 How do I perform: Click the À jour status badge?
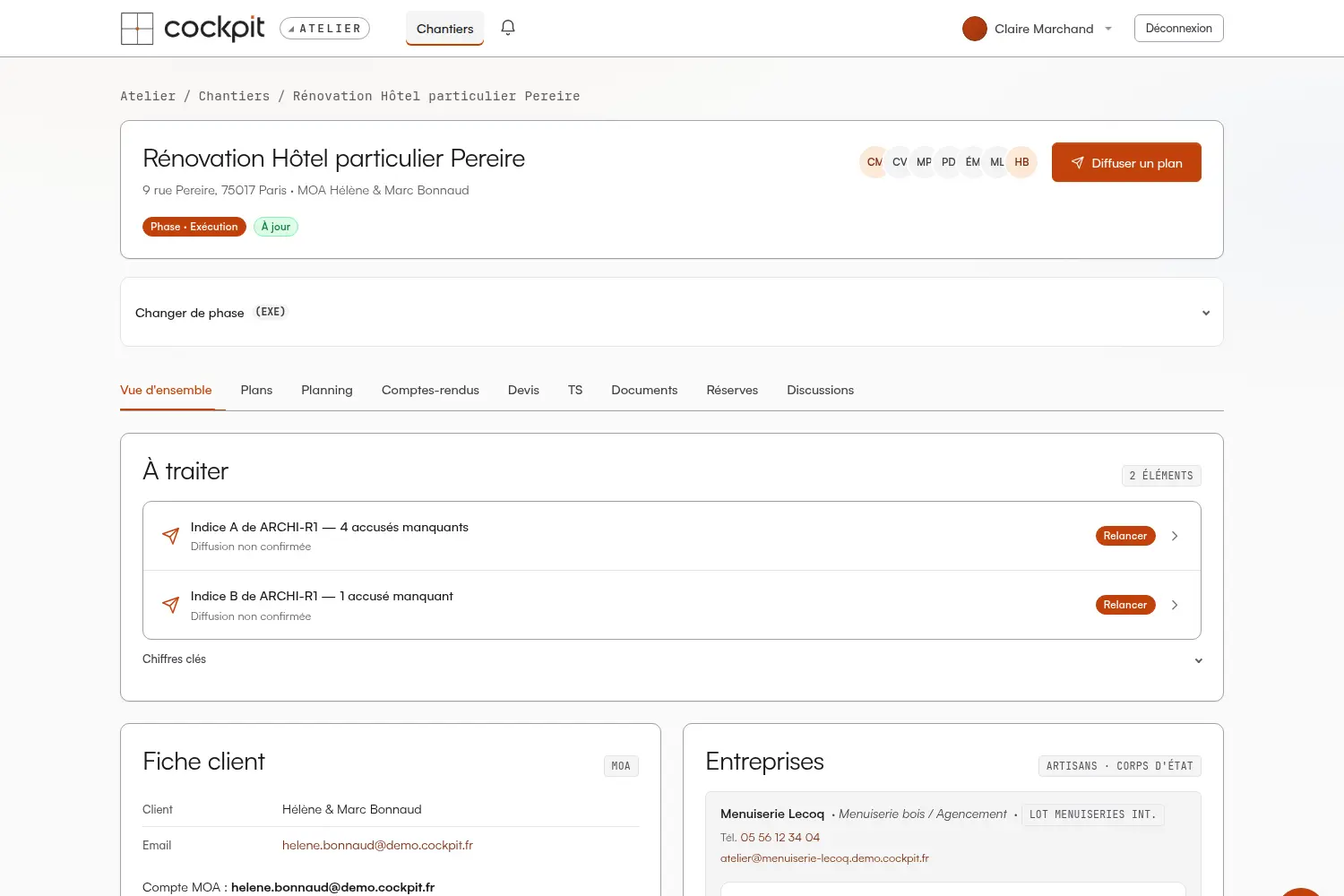(276, 227)
